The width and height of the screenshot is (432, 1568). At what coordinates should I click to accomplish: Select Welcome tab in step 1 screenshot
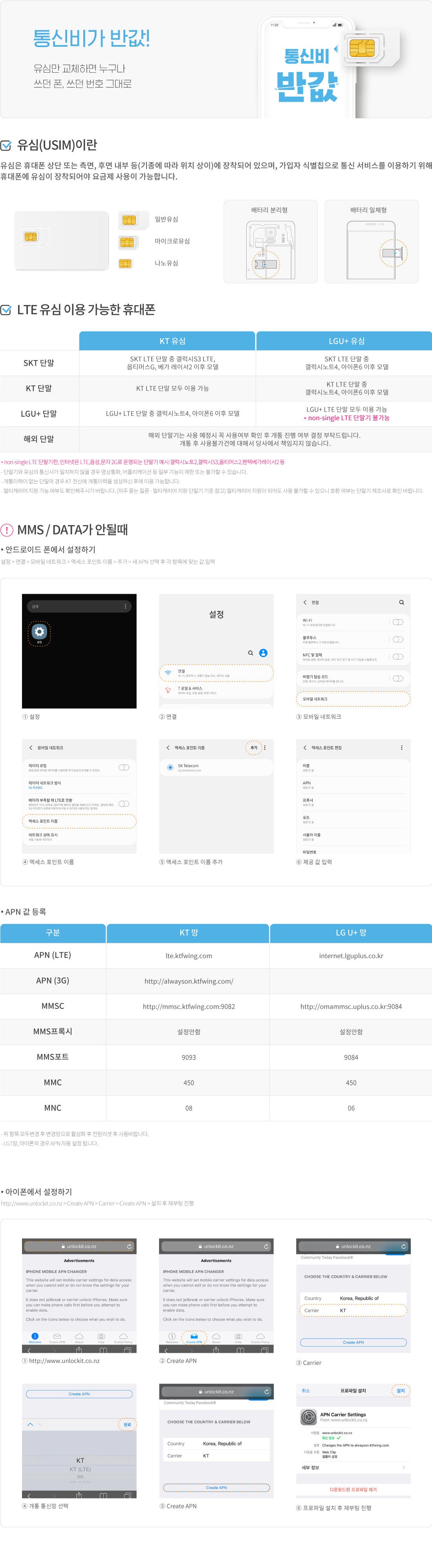(x=35, y=1339)
